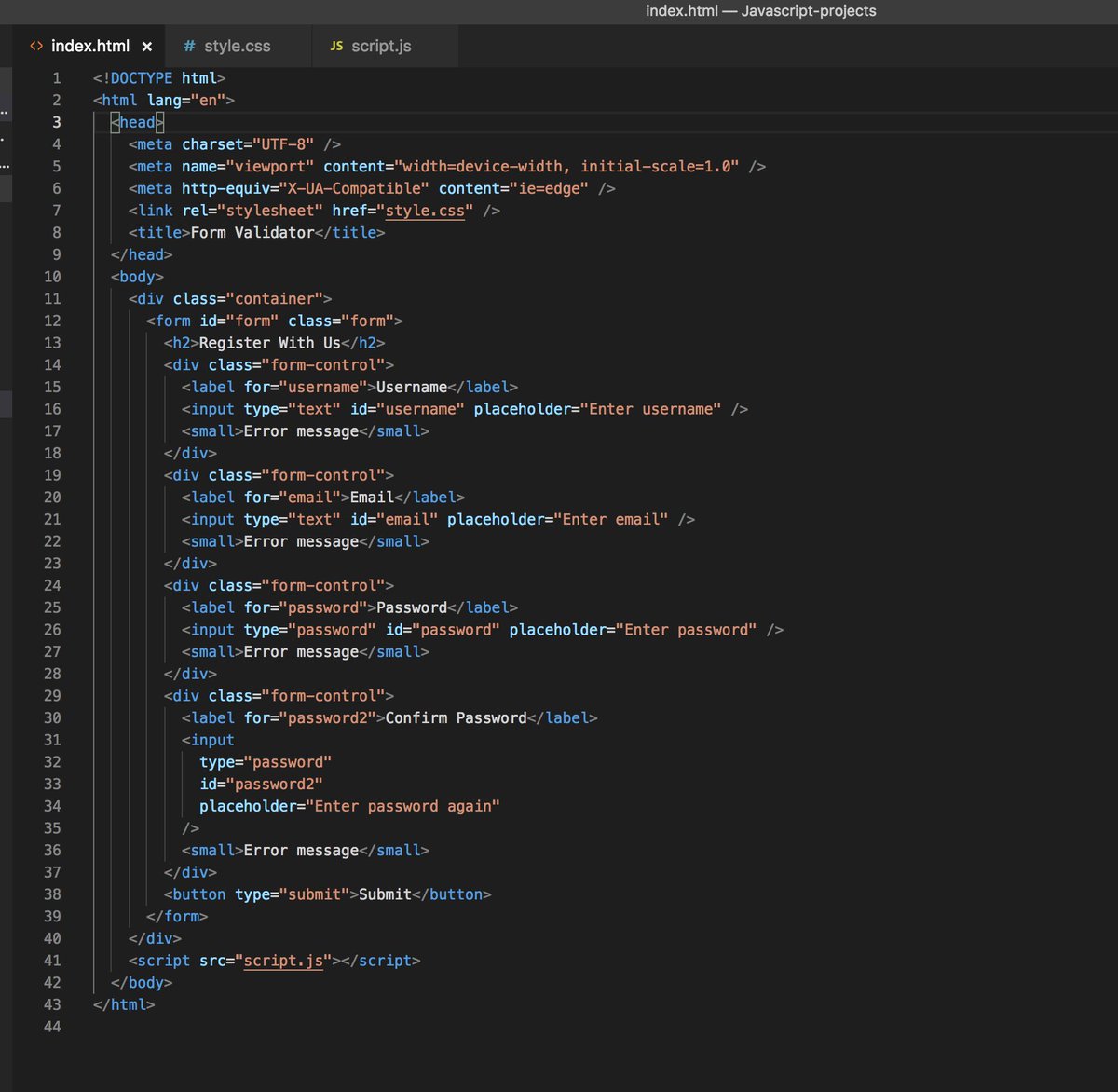Click "Error message" on line 22
Screen dimensions: 1118x1092
point(301,541)
